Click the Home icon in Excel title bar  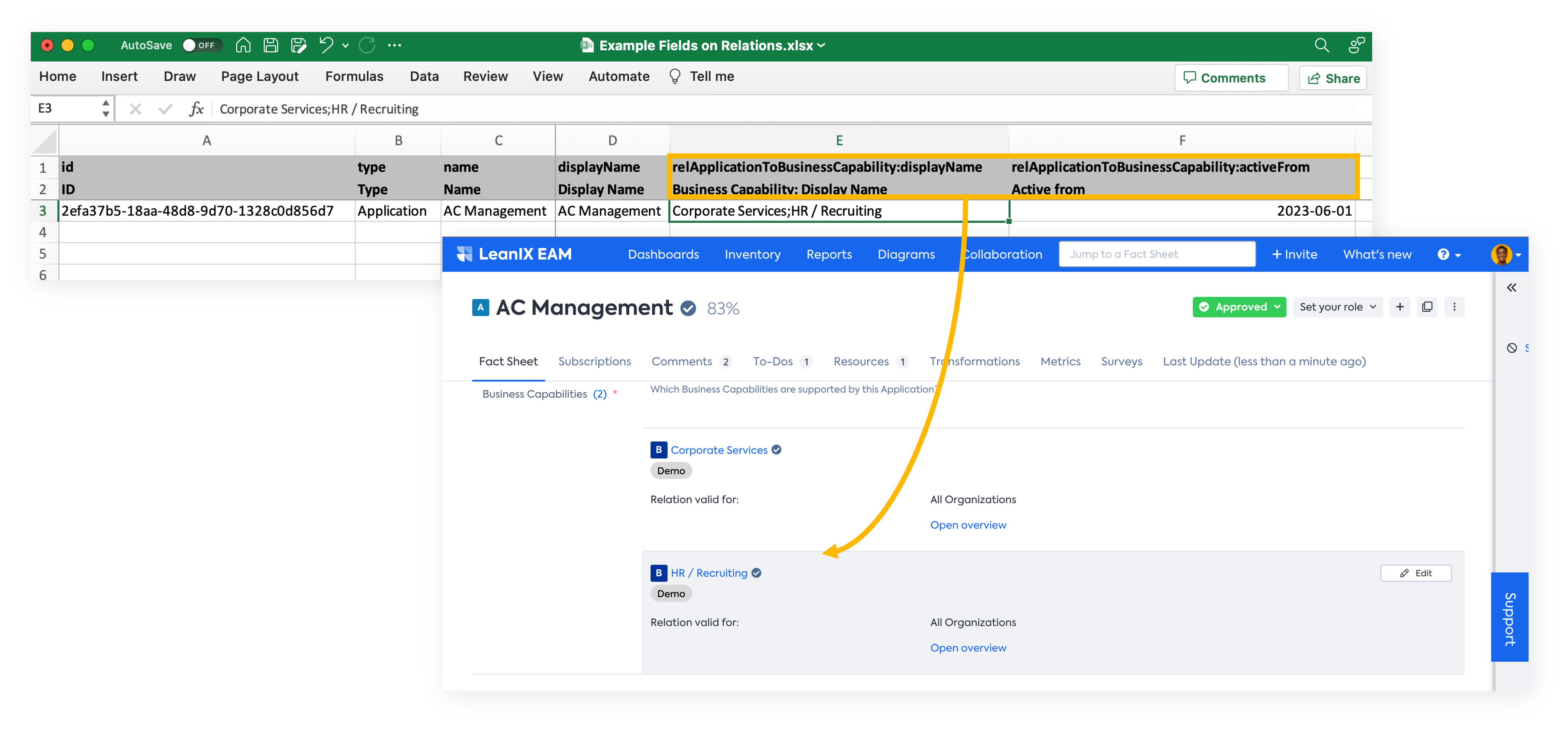(243, 46)
